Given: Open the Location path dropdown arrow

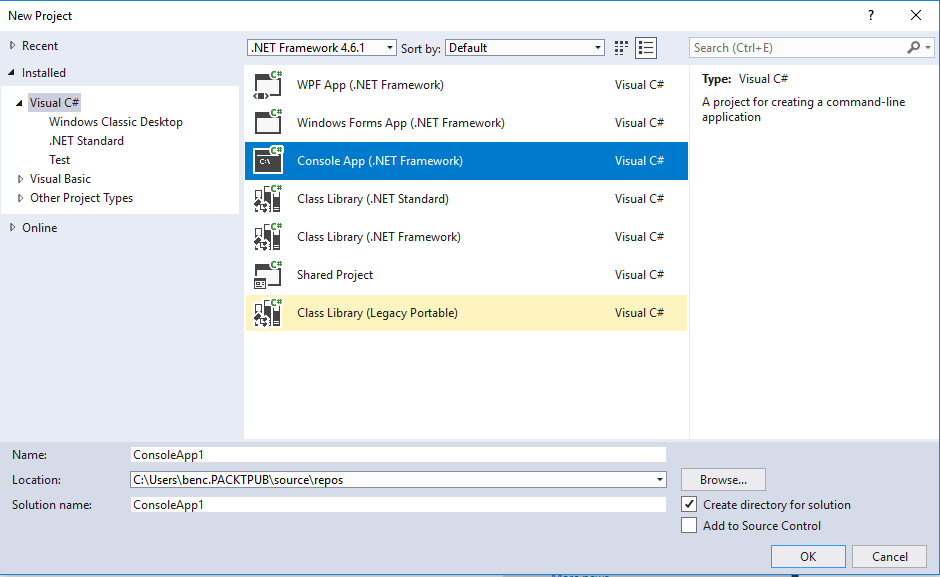Looking at the screenshot, I should pyautogui.click(x=659, y=480).
